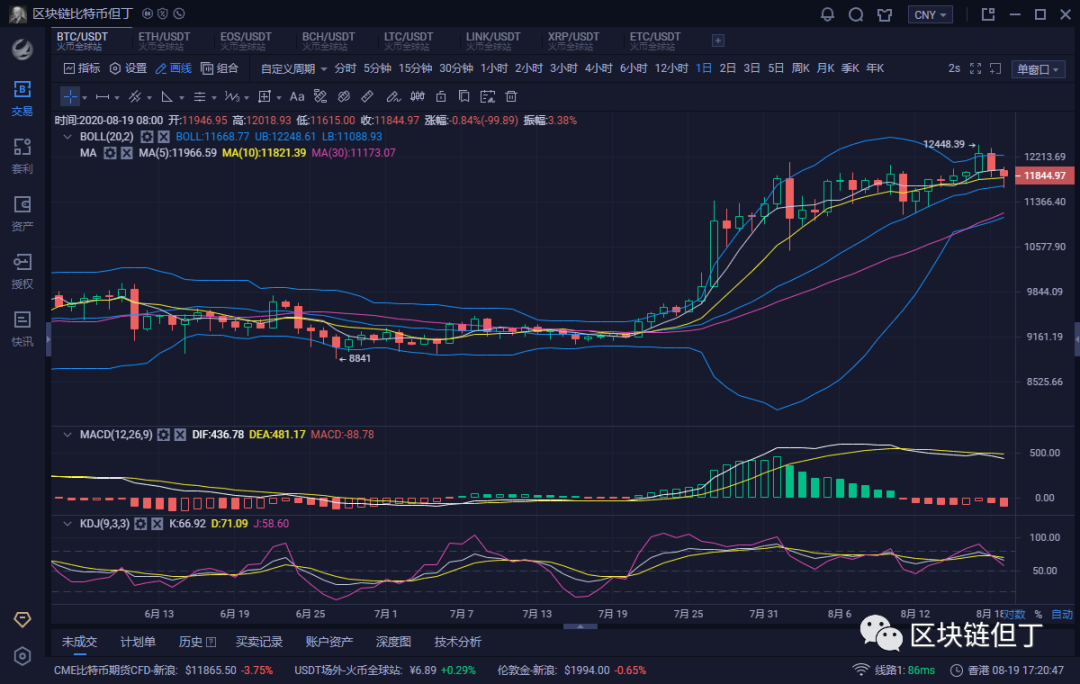Select the crosshair cursor tool
This screenshot has height=684, width=1080.
coord(72,96)
